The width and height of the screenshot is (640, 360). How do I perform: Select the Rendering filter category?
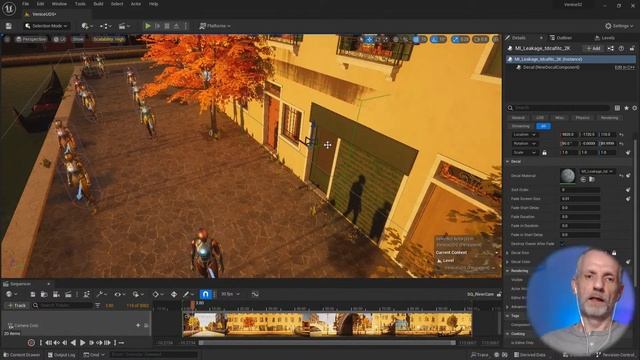[609, 118]
